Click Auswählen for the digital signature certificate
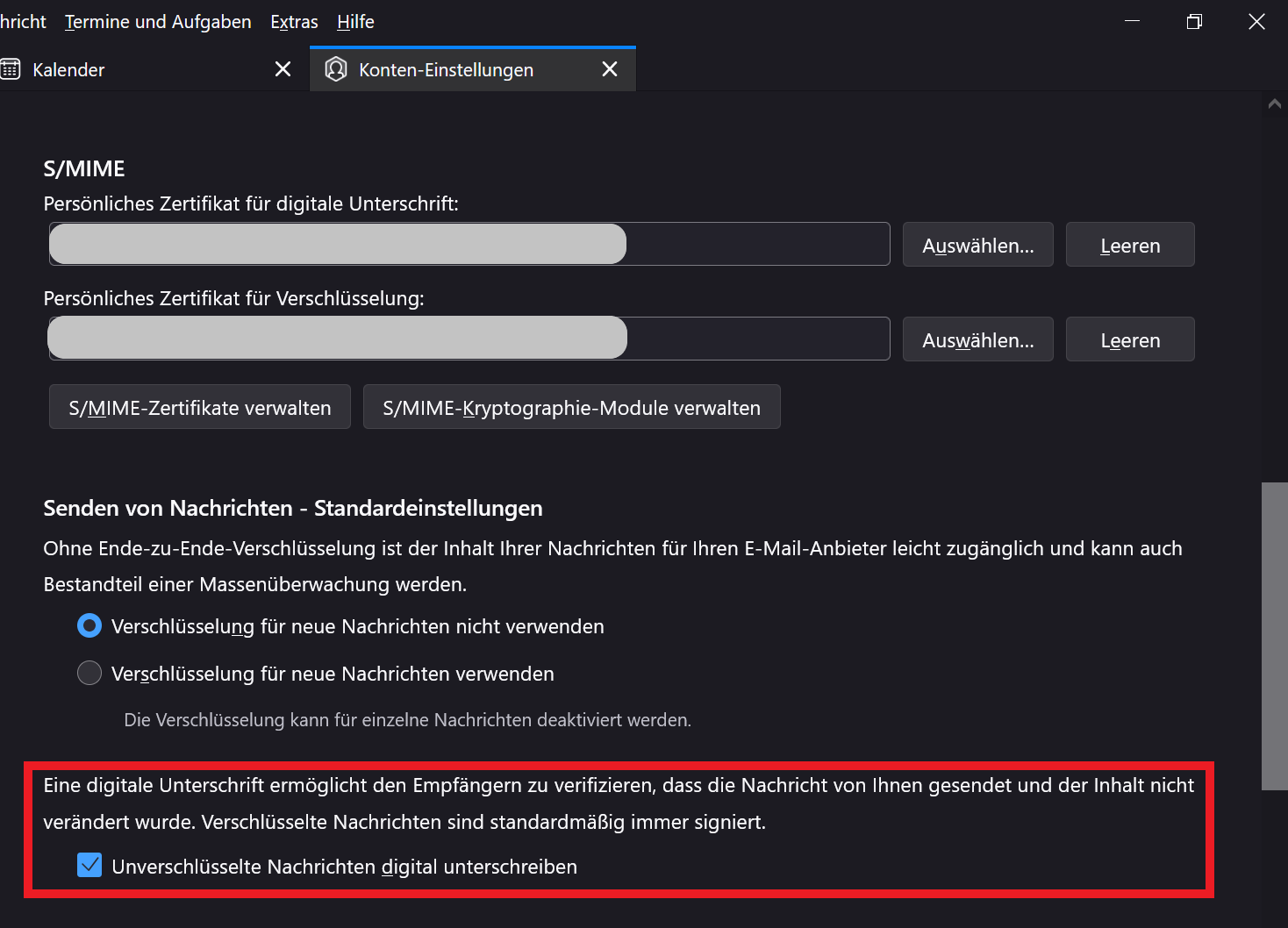Viewport: 1288px width, 928px height. point(977,245)
